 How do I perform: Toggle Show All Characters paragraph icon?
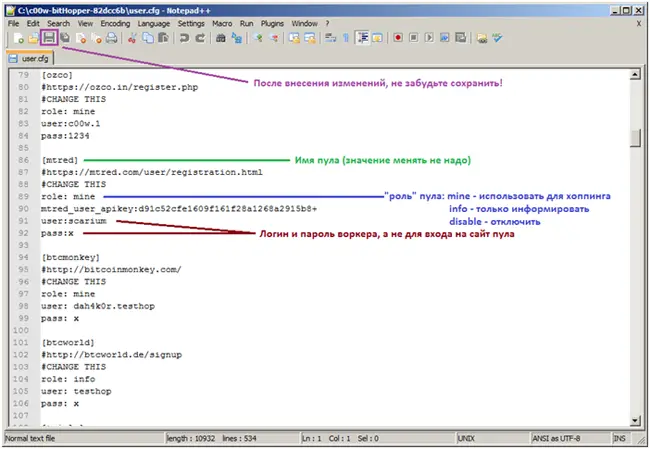[346, 38]
